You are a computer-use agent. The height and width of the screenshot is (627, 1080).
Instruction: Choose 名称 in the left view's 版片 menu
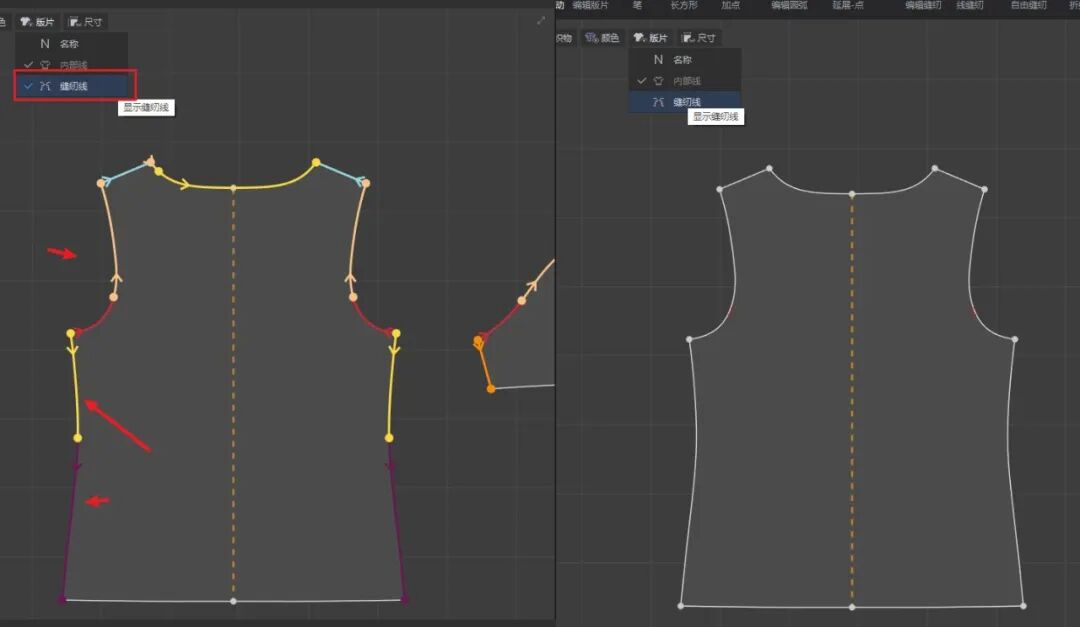coord(72,43)
